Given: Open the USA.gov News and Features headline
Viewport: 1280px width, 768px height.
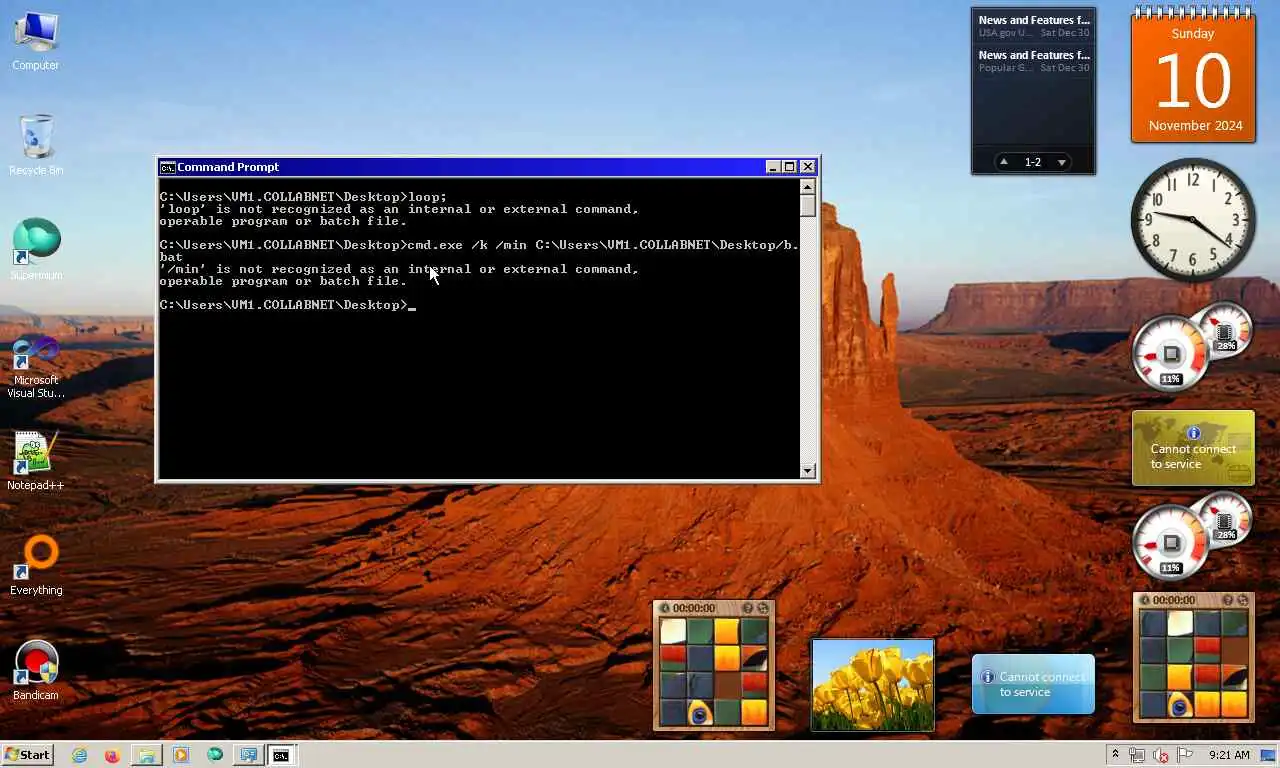Looking at the screenshot, I should point(1034,26).
